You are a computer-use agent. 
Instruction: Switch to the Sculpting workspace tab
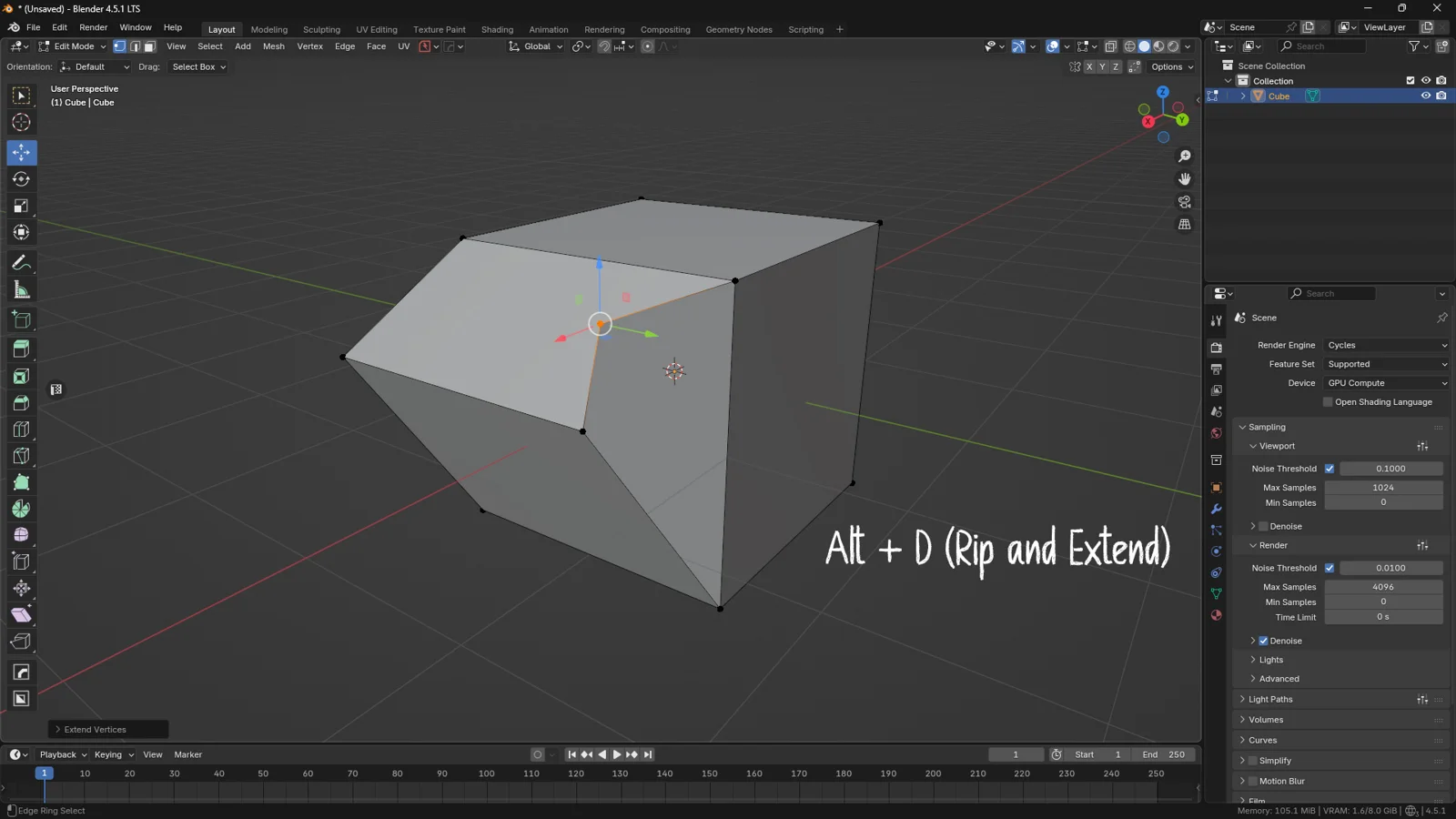tap(321, 29)
